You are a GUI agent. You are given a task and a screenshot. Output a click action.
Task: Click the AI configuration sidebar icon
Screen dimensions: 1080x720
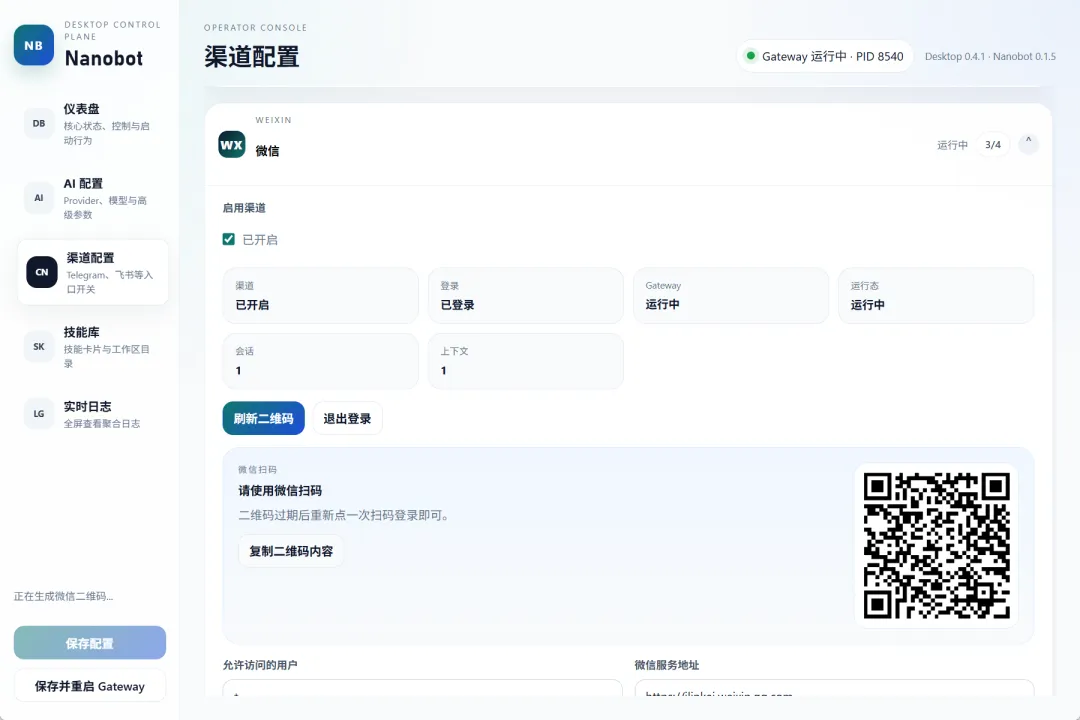click(39, 198)
